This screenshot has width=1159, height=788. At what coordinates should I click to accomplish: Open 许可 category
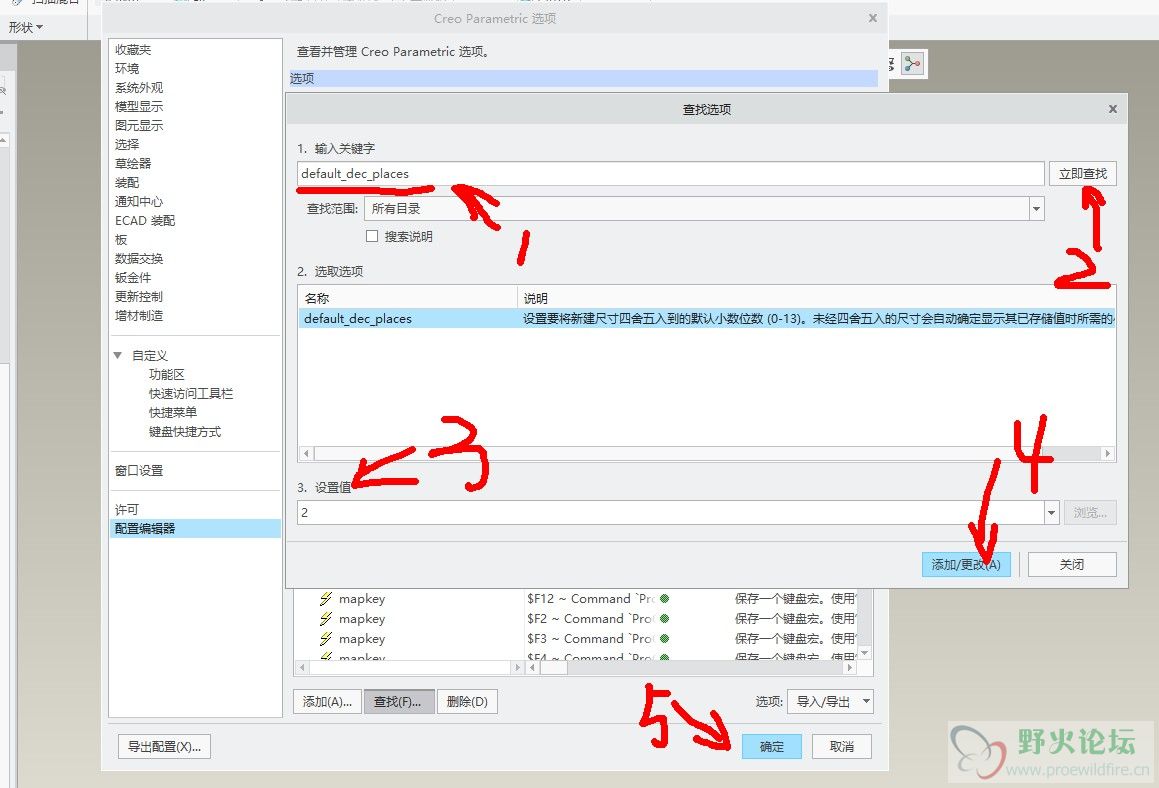[127, 509]
